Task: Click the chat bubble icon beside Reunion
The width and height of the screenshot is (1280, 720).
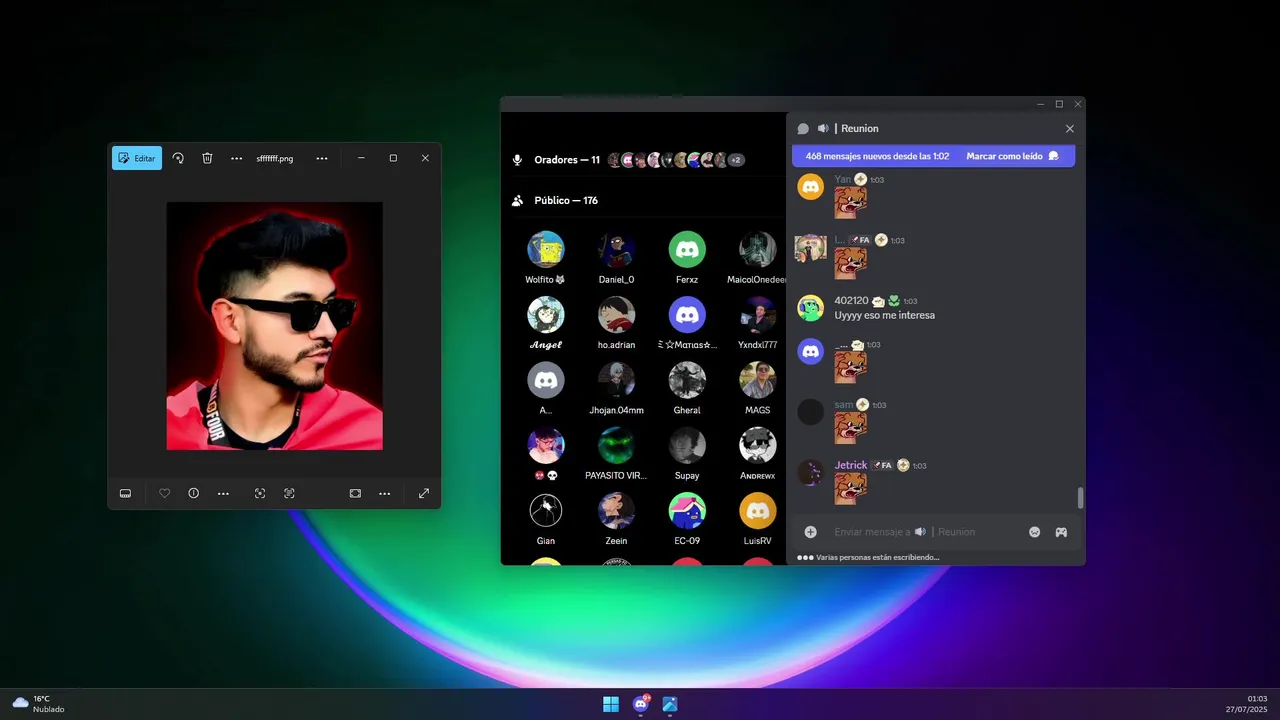Action: pos(803,129)
